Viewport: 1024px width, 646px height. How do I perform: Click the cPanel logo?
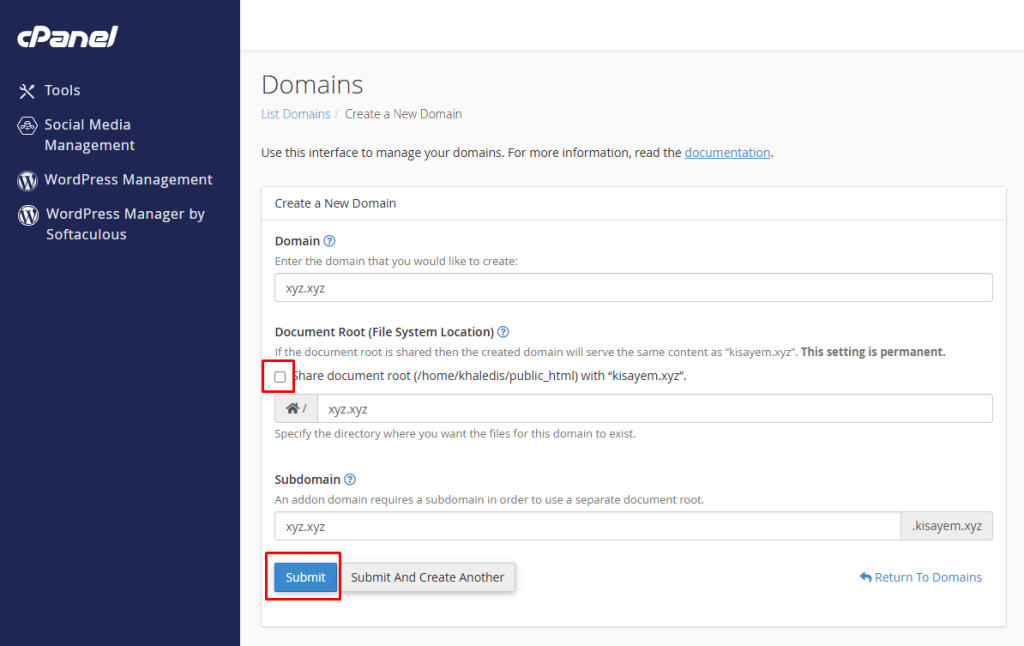(x=68, y=38)
